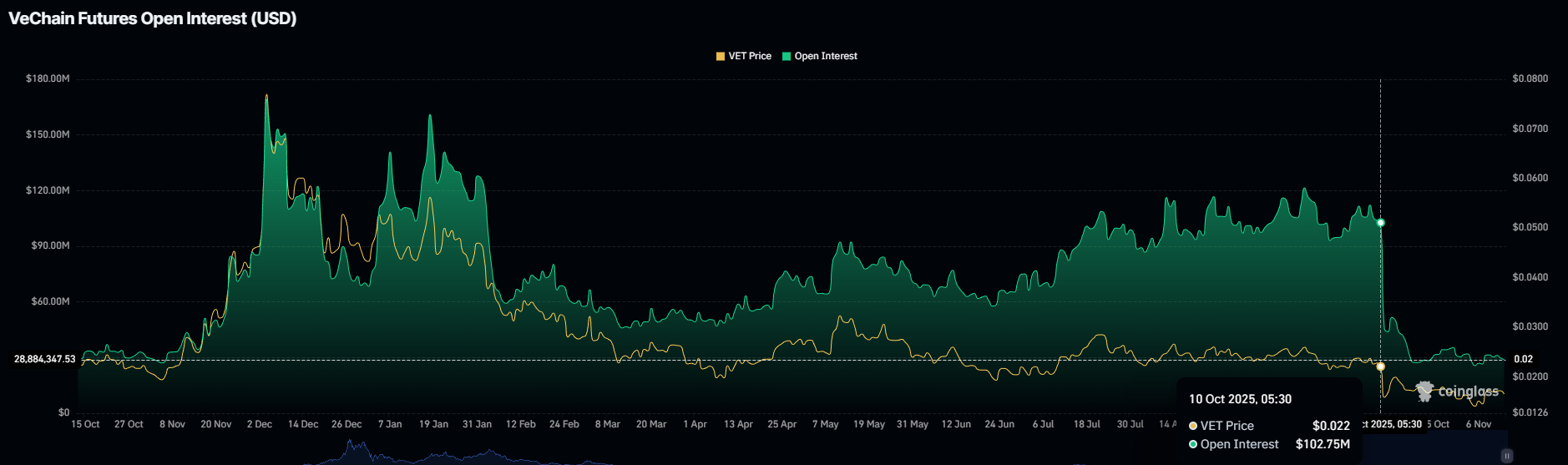Click the 6 Nov date on x-axis

point(1479,424)
